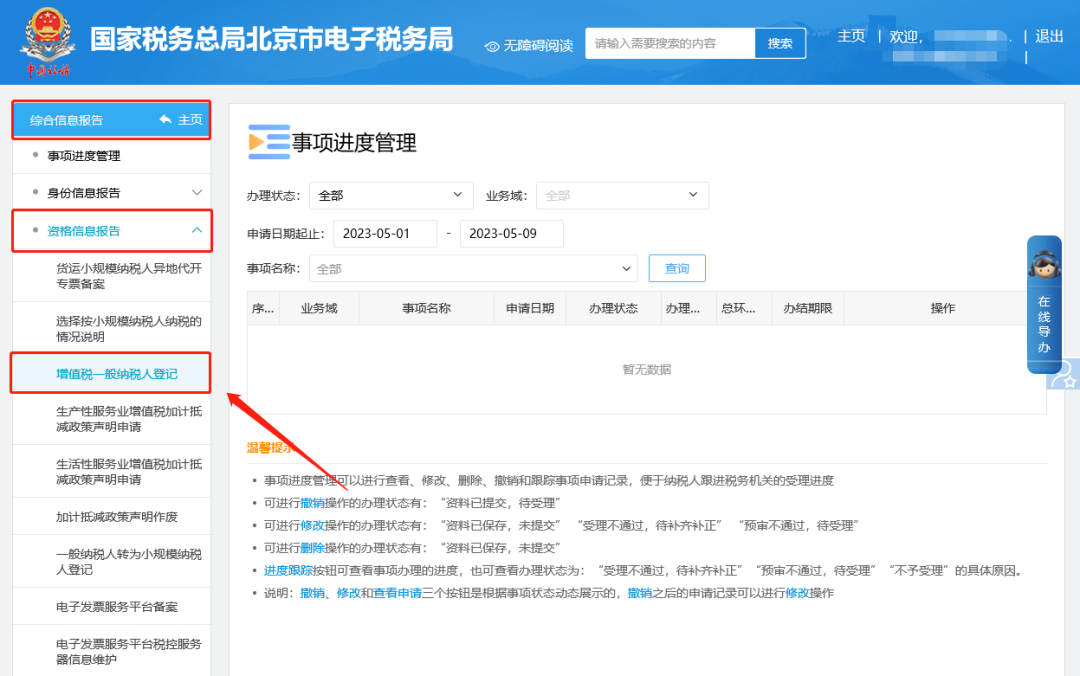Select 资格信息报告 sidebar item

(x=83, y=231)
